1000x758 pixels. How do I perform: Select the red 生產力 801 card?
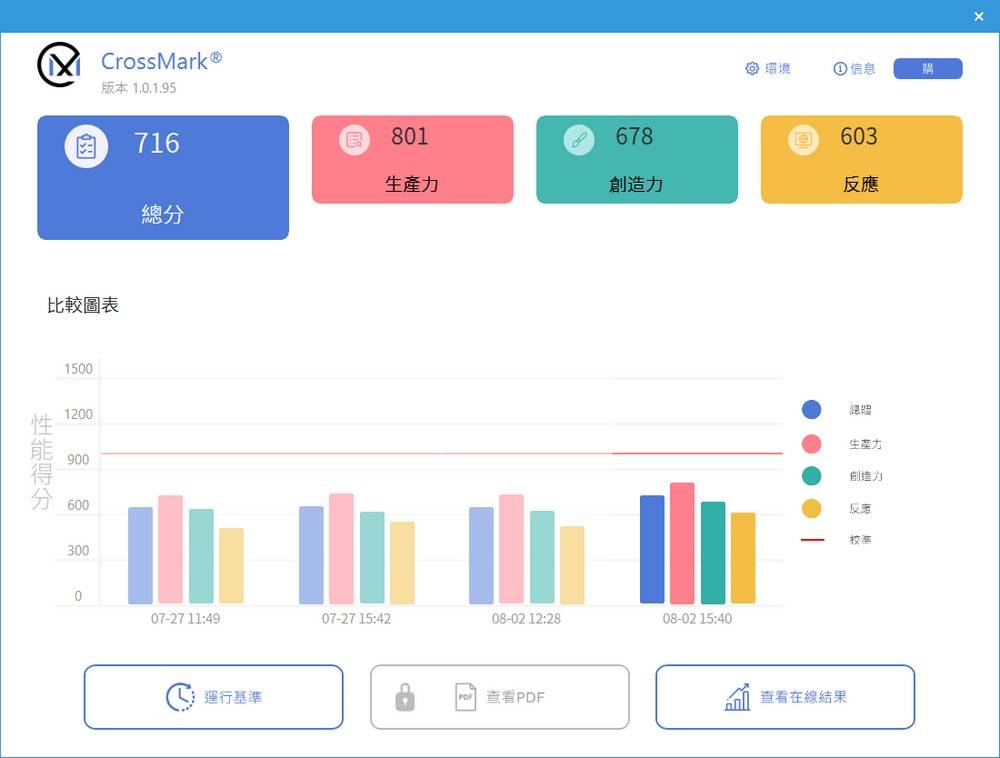(x=413, y=159)
